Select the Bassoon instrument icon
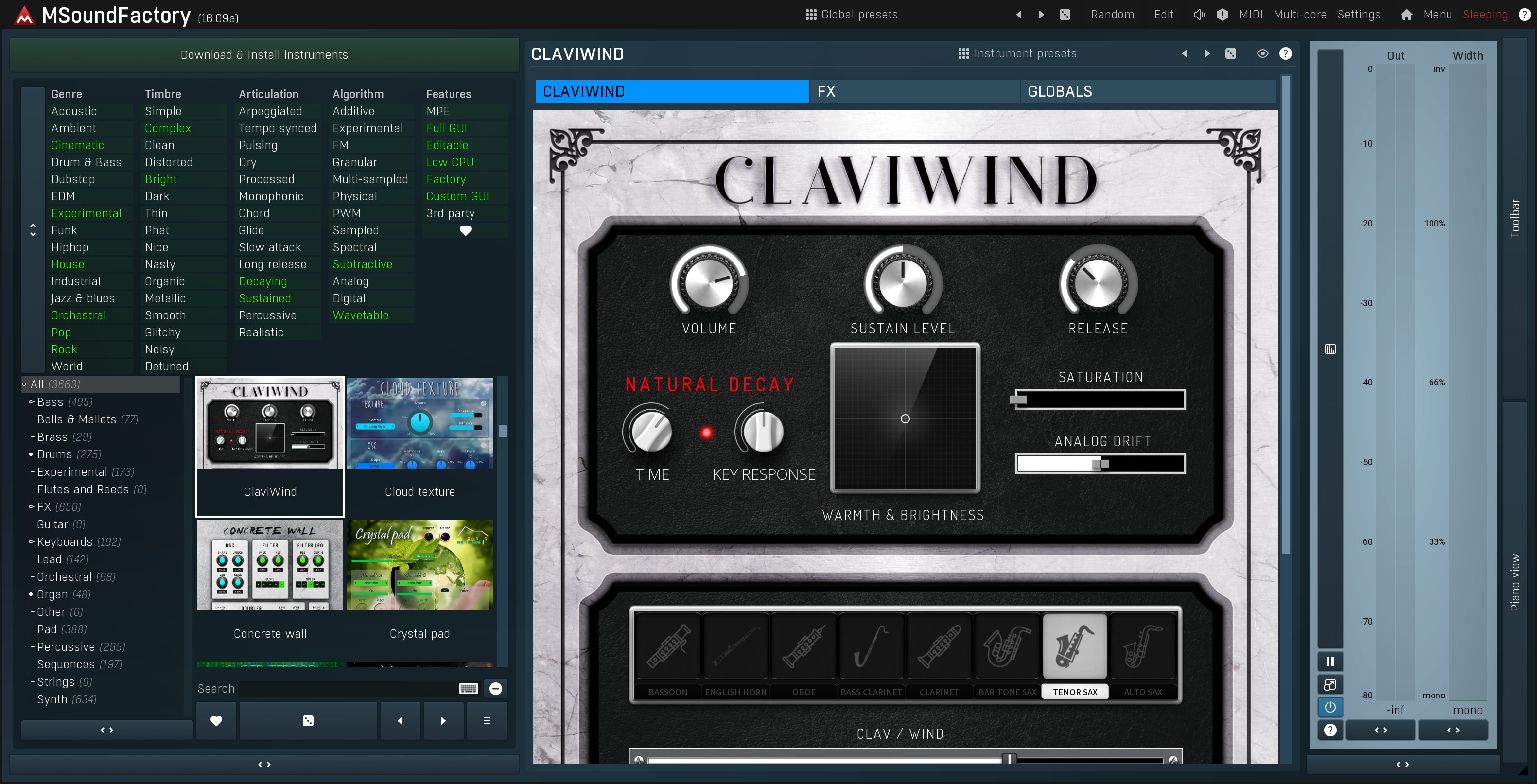Screen dimensions: 1537x784 pyautogui.click(x=668, y=647)
